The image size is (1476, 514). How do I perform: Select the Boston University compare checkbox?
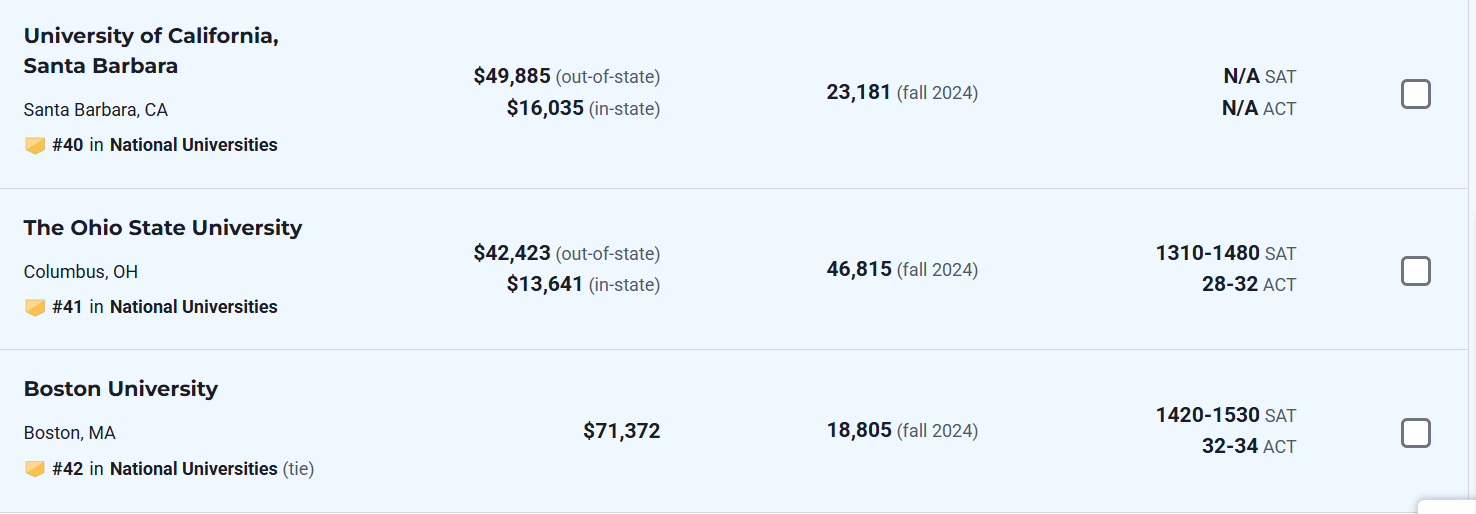(x=1415, y=433)
